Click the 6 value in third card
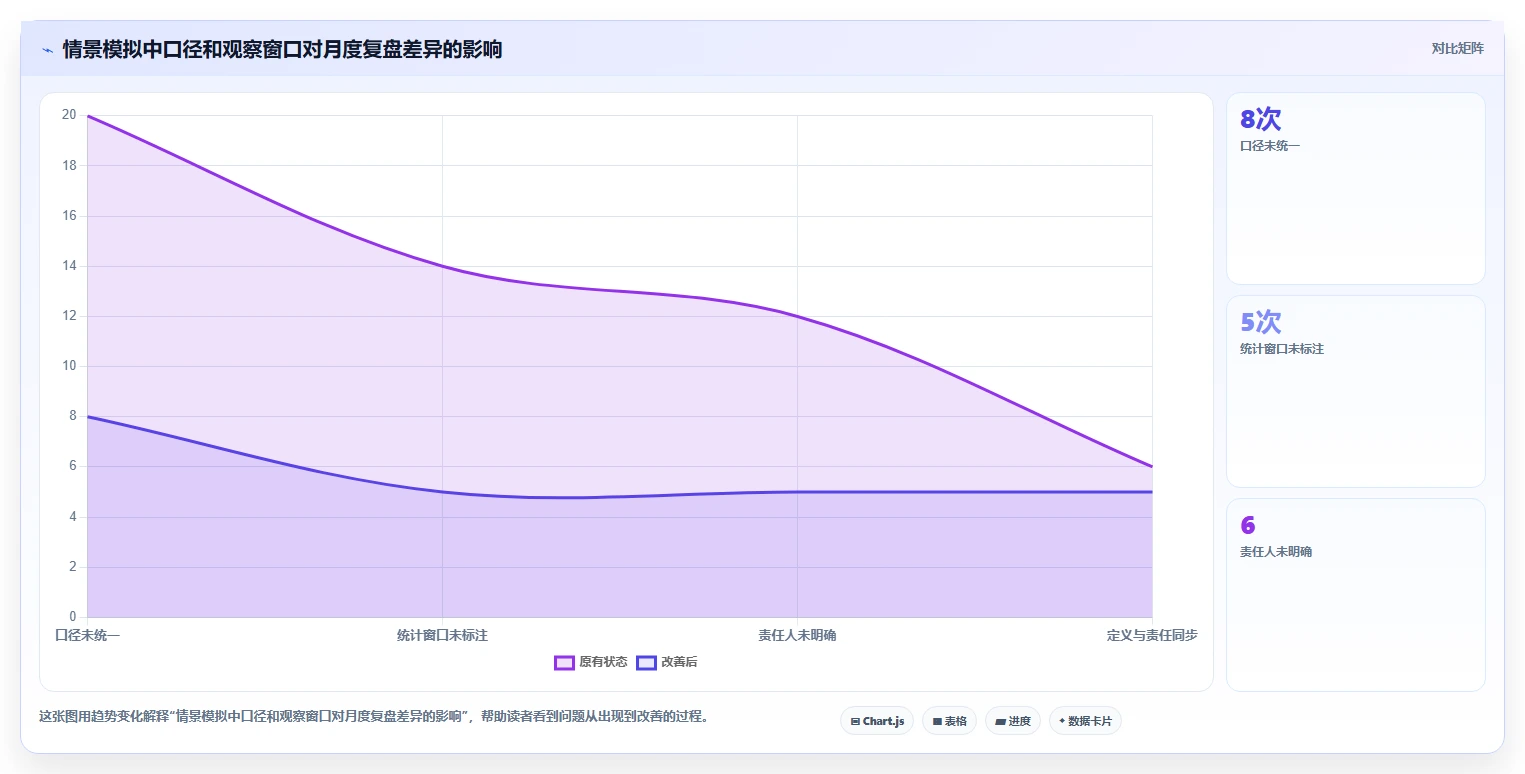The width and height of the screenshot is (1525, 774). (x=1247, y=525)
